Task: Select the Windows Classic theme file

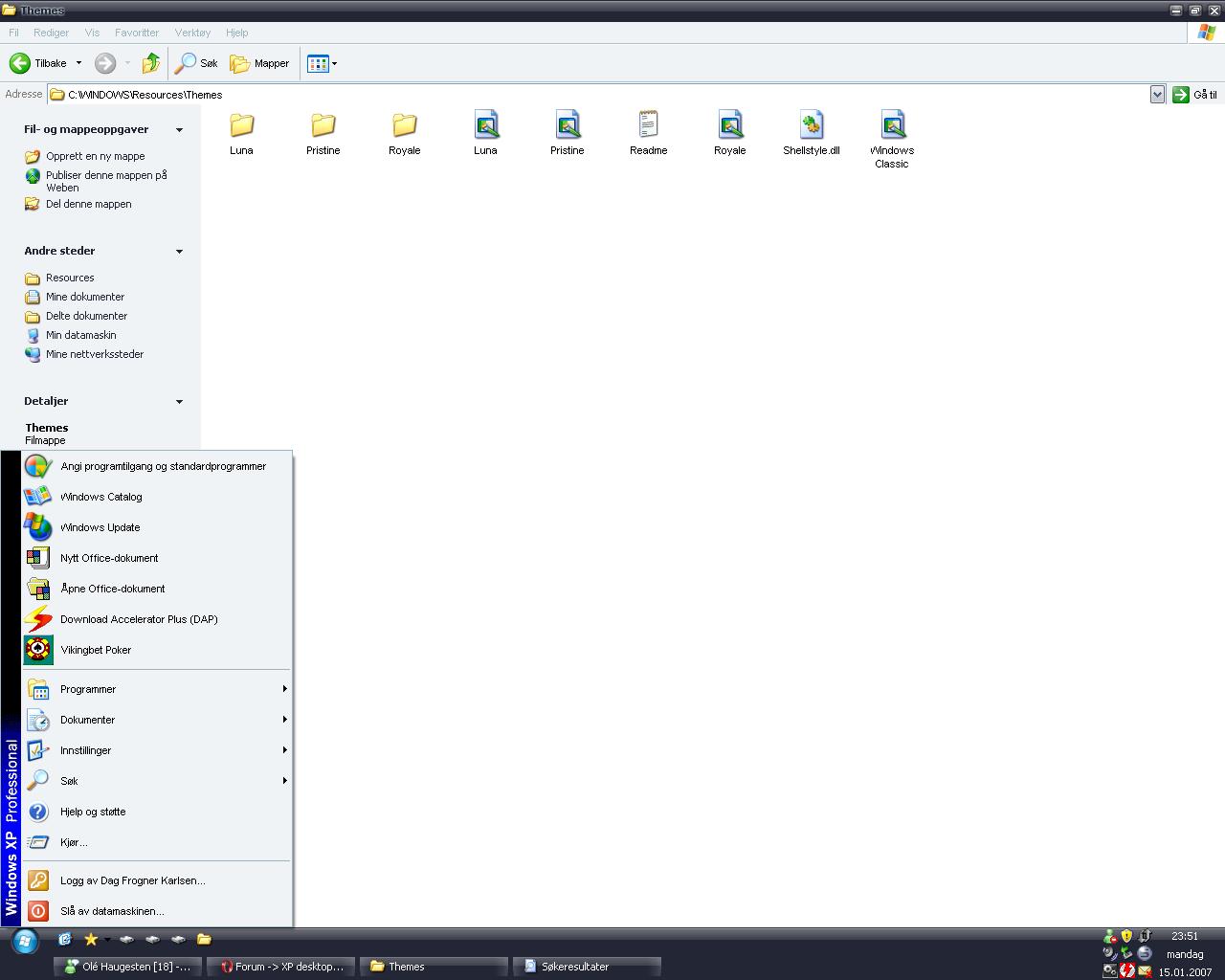Action: point(892,140)
